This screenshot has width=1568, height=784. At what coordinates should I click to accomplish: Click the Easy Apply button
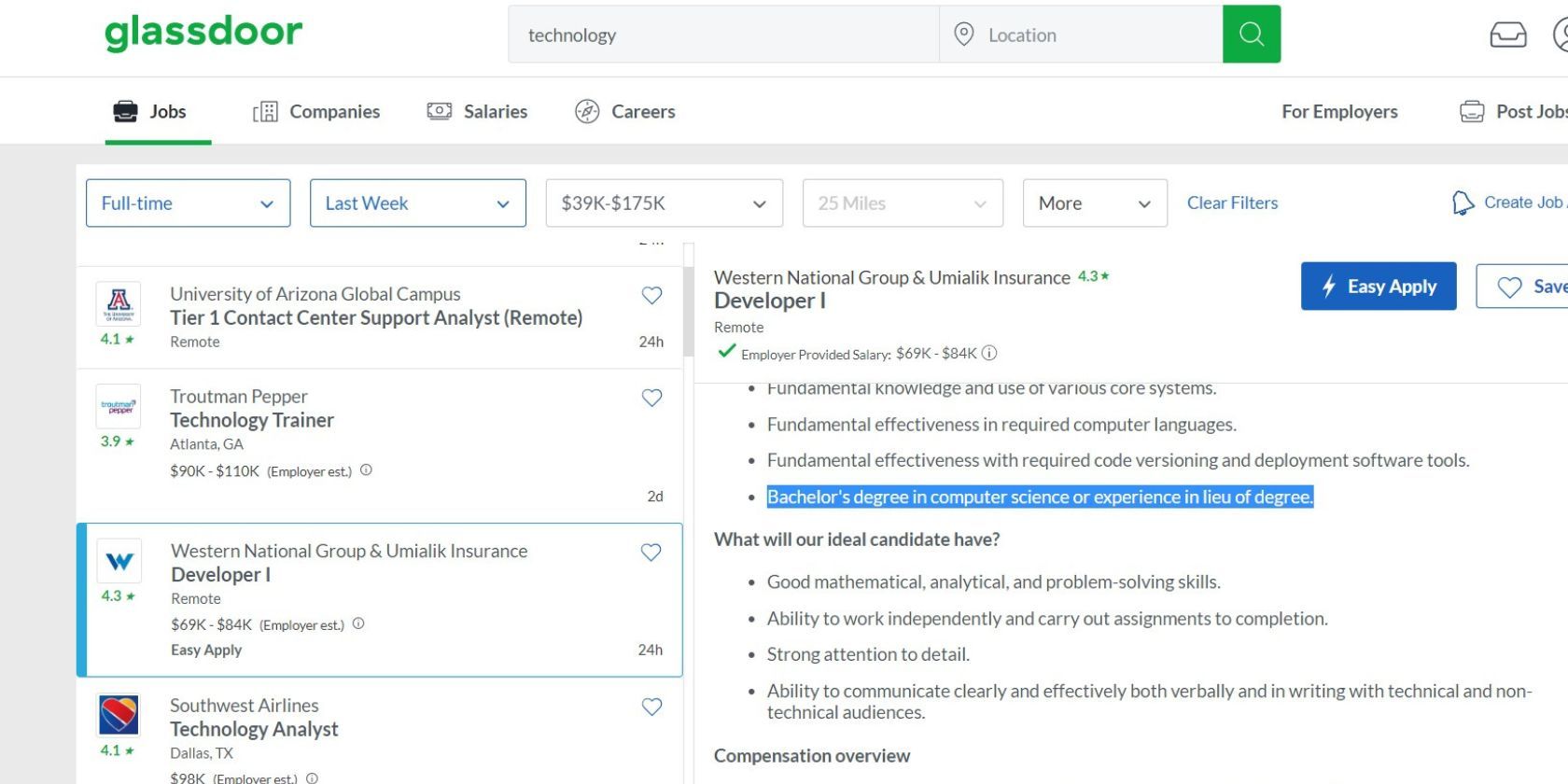coord(1378,287)
